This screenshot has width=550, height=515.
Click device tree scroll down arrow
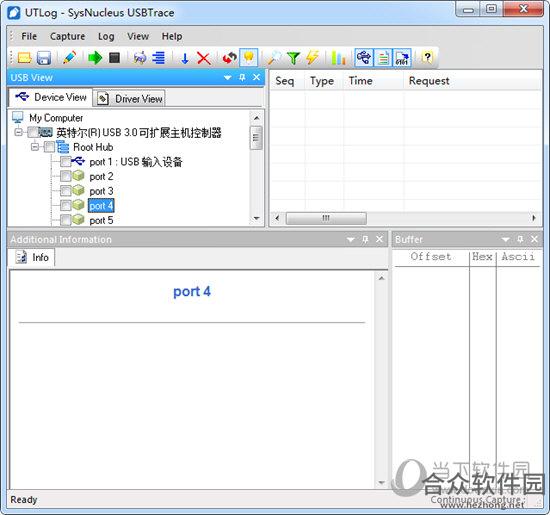click(256, 218)
